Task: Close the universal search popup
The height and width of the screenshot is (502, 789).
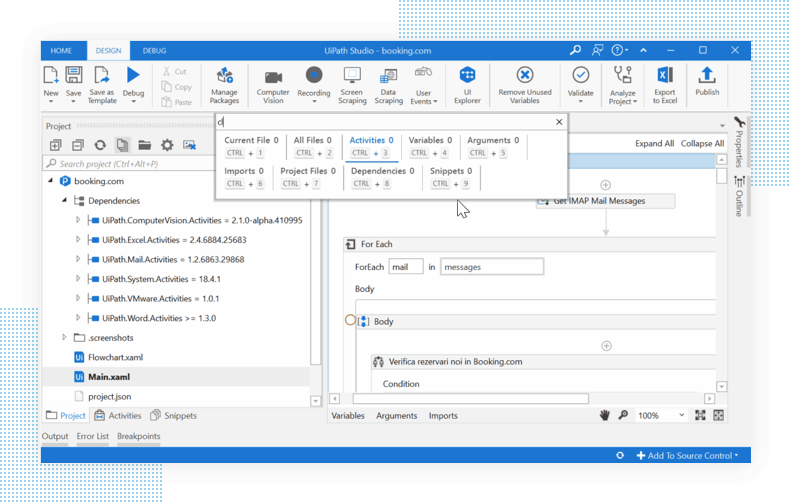Action: coord(559,122)
